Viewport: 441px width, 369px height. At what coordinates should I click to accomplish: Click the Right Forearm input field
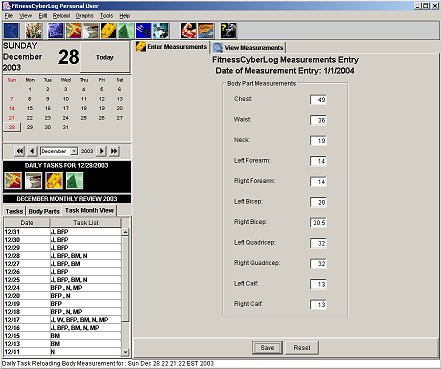tap(318, 182)
